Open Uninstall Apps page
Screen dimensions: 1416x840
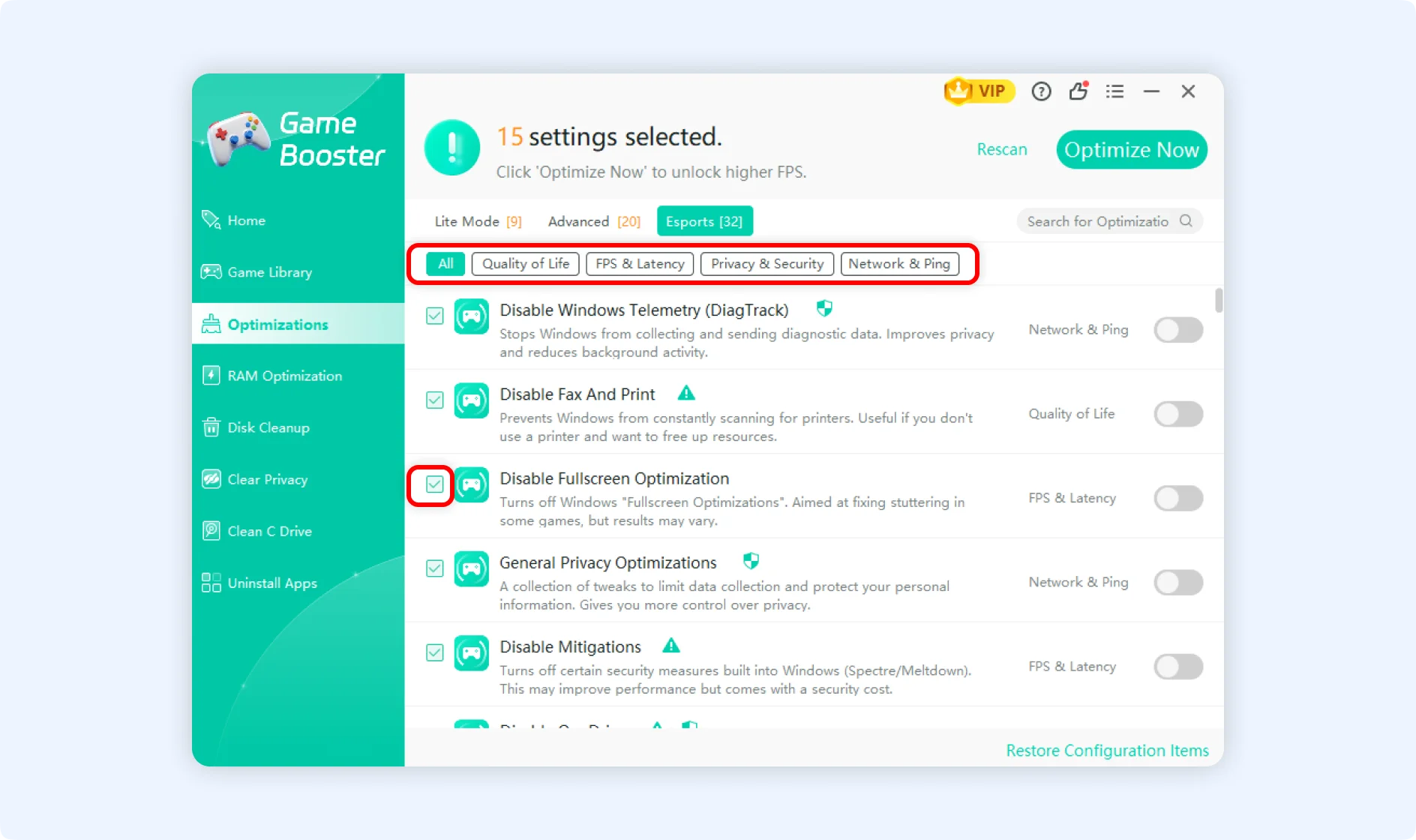(298, 583)
